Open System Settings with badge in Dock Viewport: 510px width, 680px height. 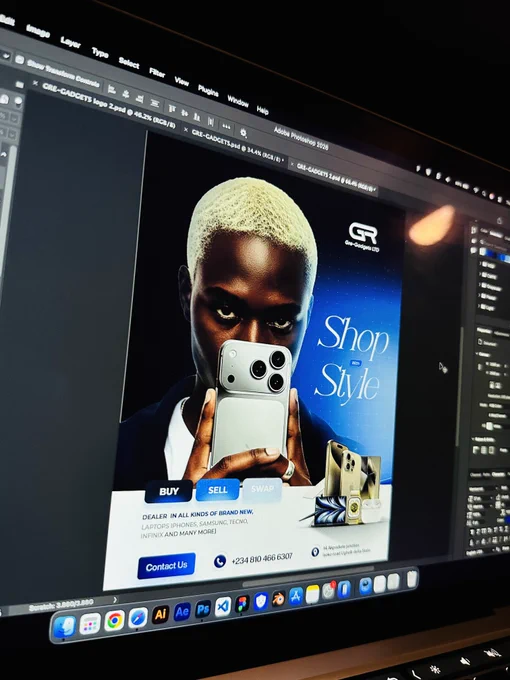(328, 591)
